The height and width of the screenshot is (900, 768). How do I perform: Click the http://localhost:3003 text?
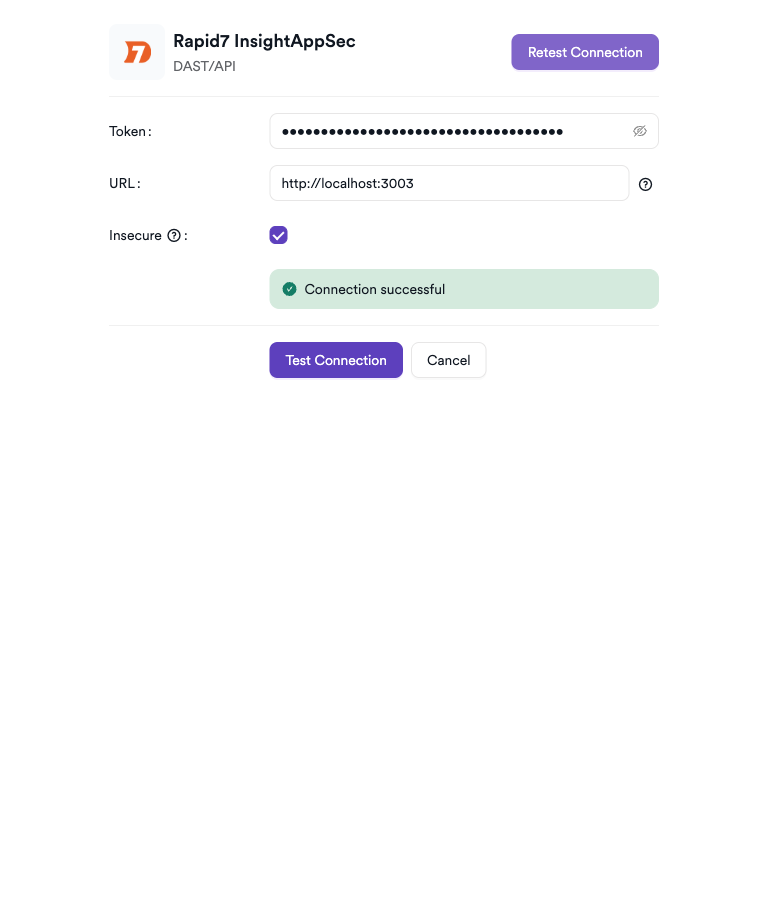tap(348, 184)
